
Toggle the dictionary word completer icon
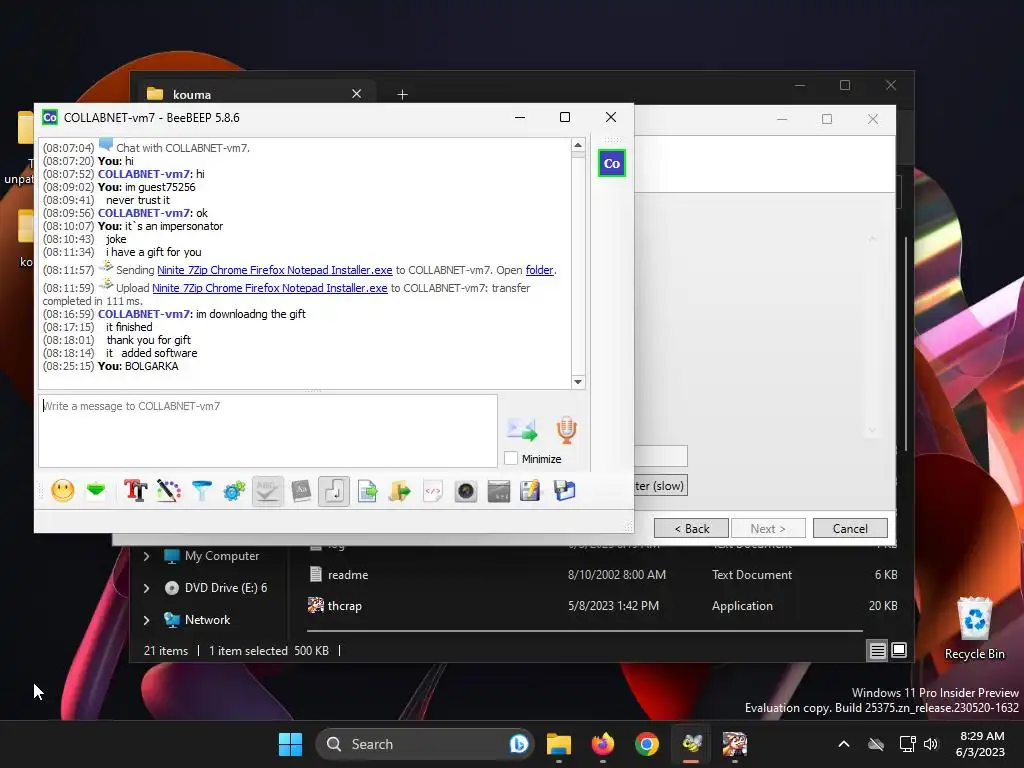tap(300, 490)
